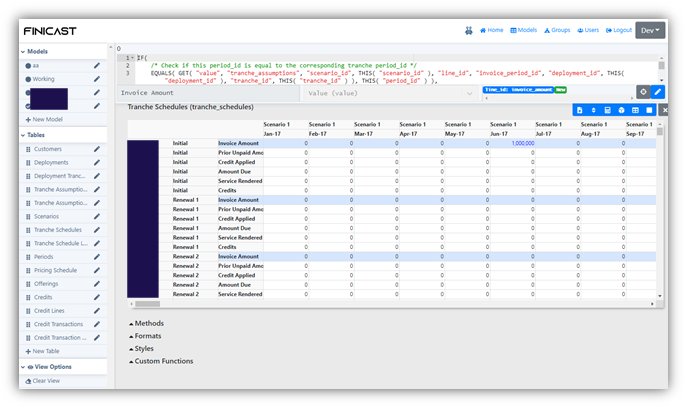
Task: Click the cube icon in table toolbar
Action: tap(621, 110)
